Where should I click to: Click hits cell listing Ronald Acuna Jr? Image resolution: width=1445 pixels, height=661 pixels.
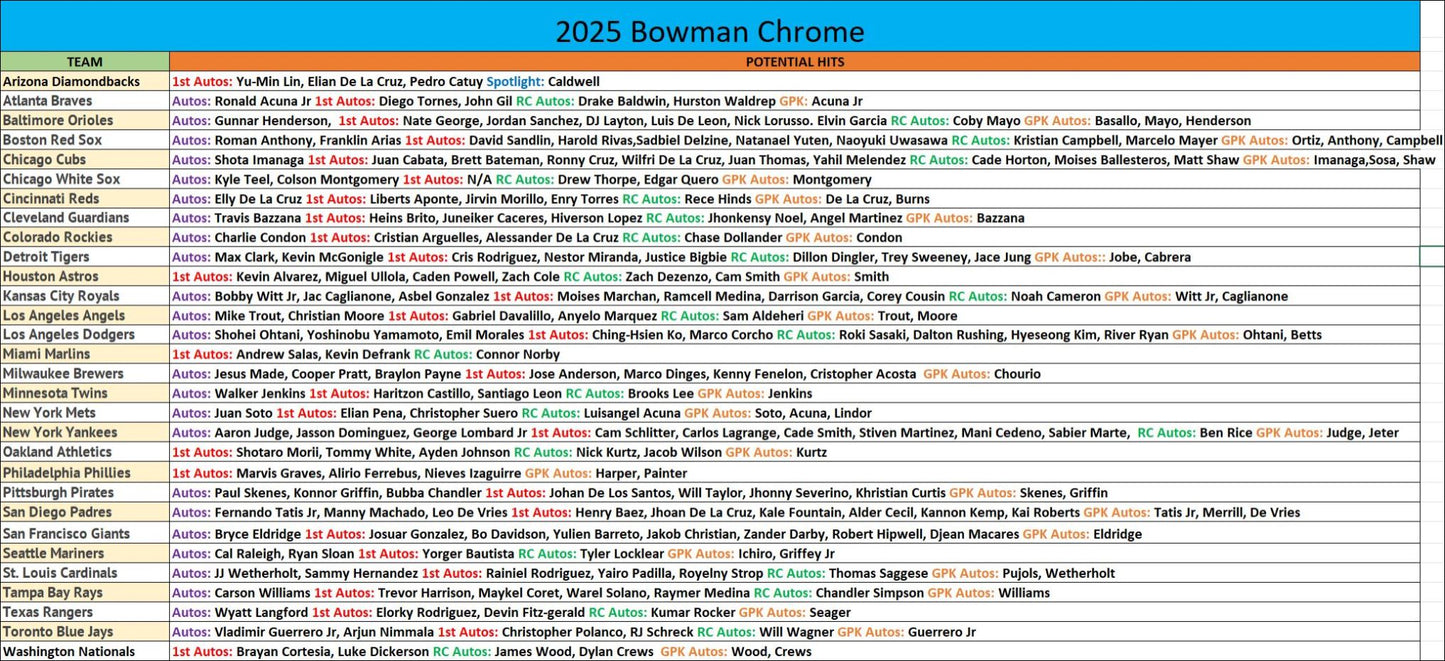pos(795,101)
